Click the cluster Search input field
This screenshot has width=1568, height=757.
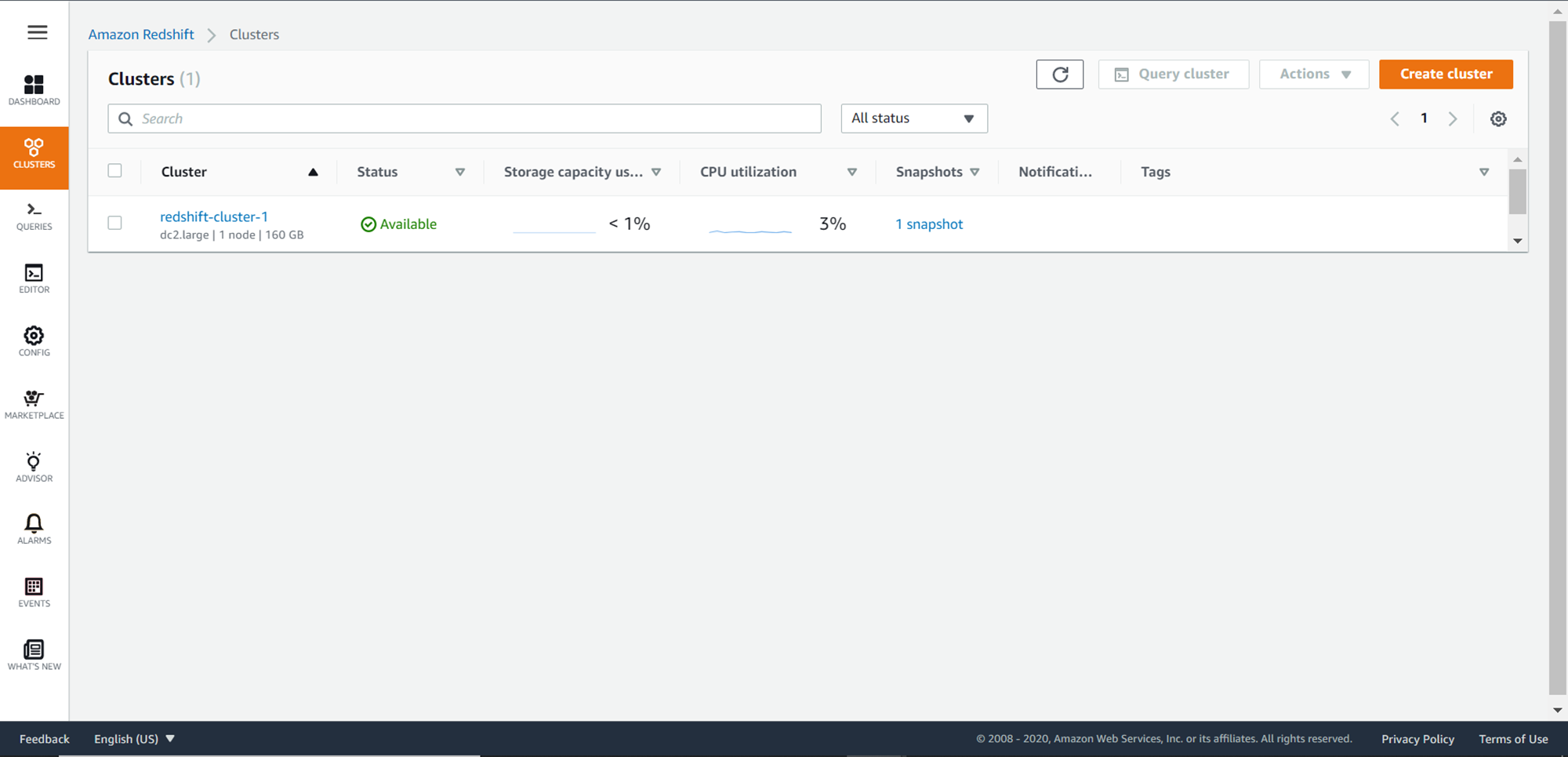[465, 118]
